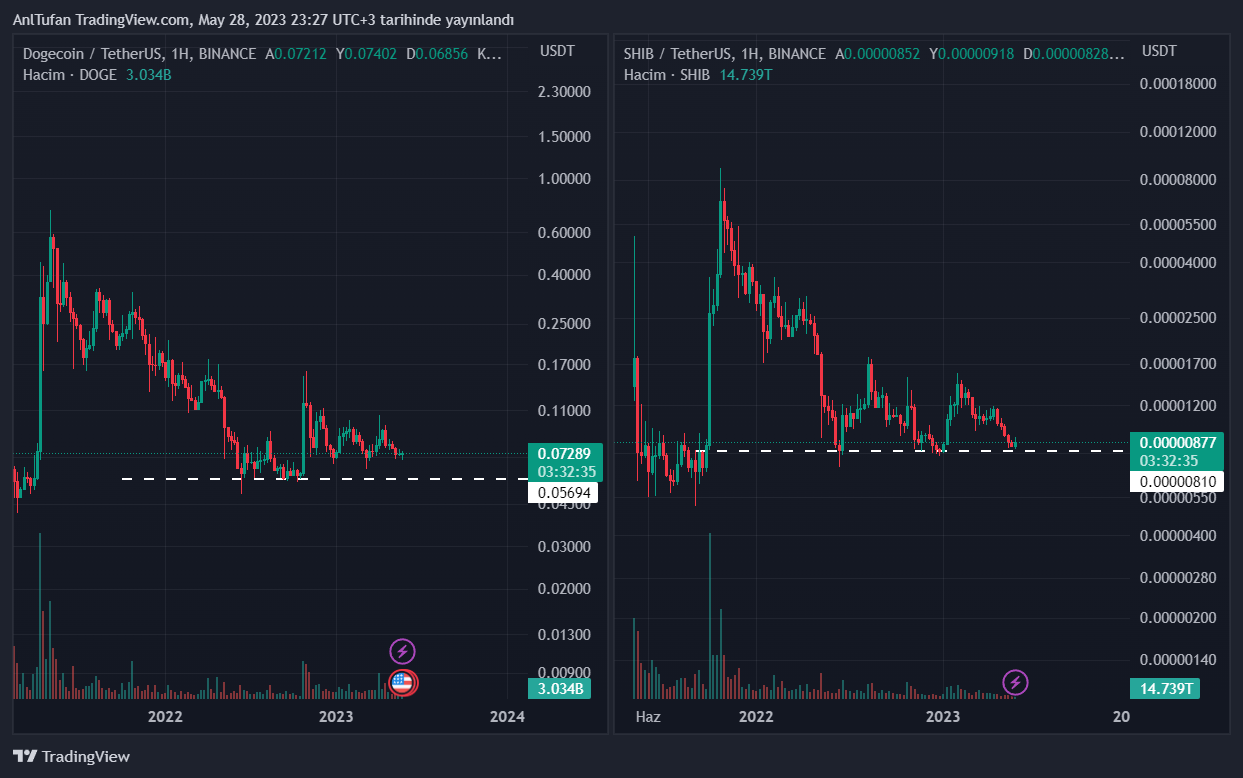Click the US flag event icon on the Dogecoin chart
The height and width of the screenshot is (778, 1243).
click(x=403, y=683)
